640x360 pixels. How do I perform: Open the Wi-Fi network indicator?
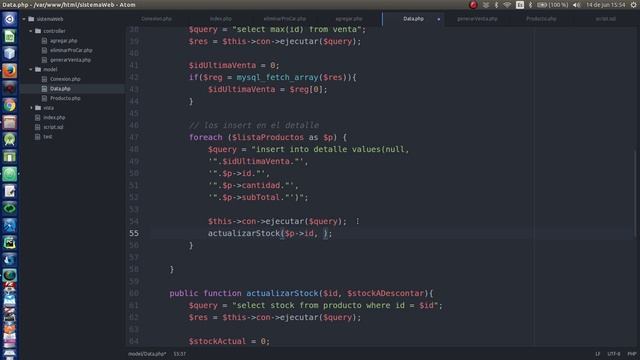pos(507,5)
